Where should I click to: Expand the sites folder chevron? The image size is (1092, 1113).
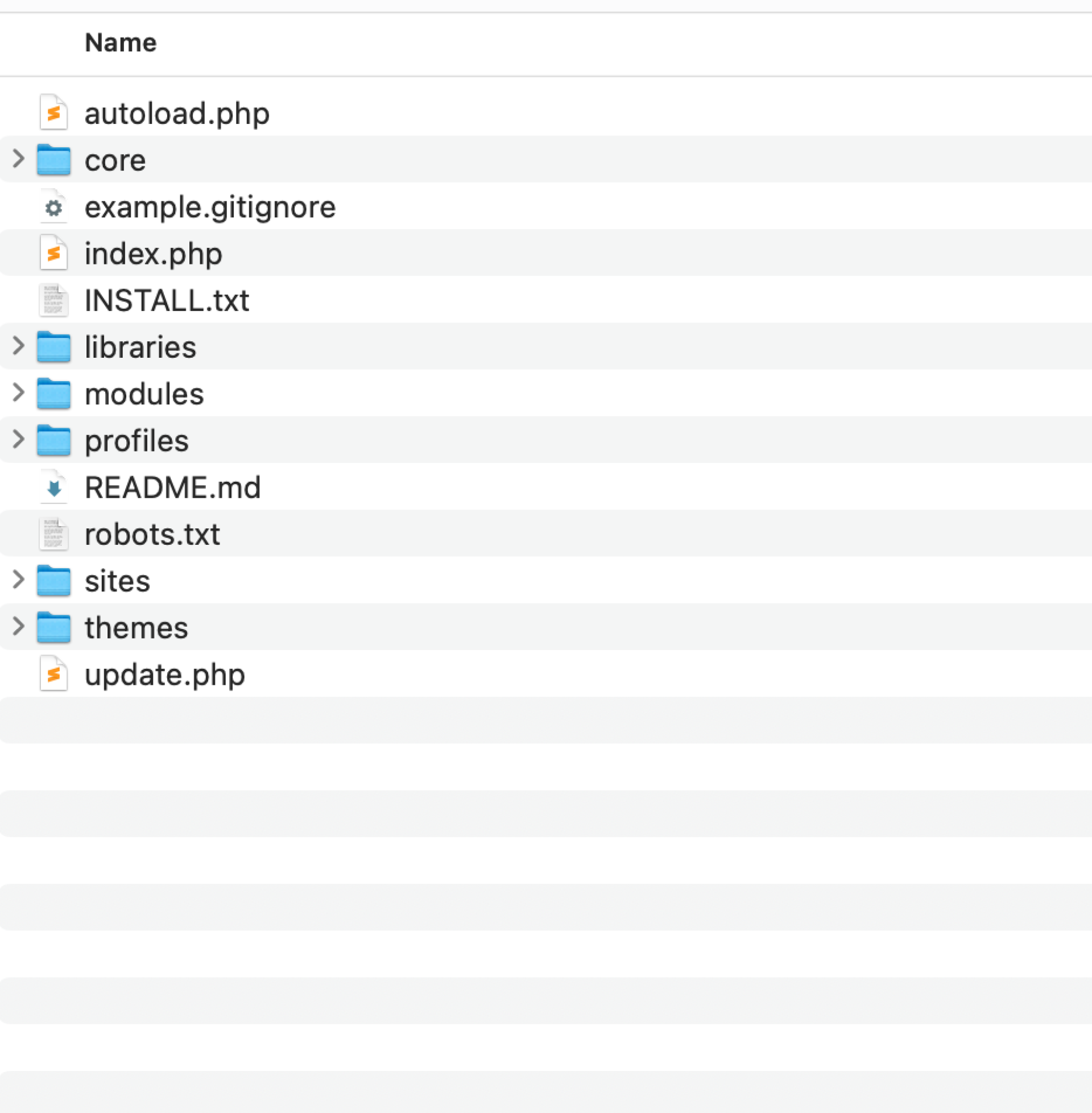(x=18, y=580)
